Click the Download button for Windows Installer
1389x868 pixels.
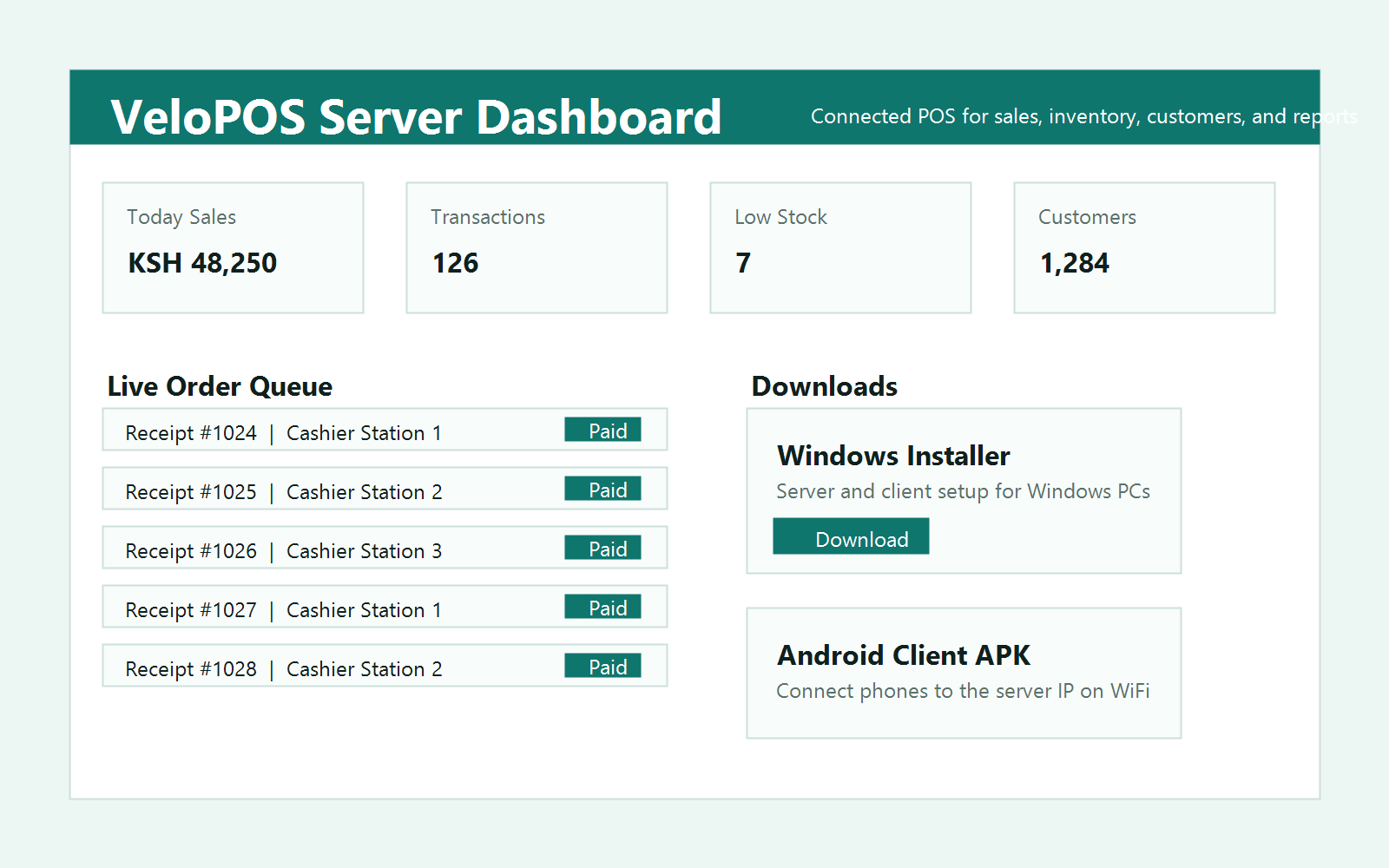click(851, 536)
